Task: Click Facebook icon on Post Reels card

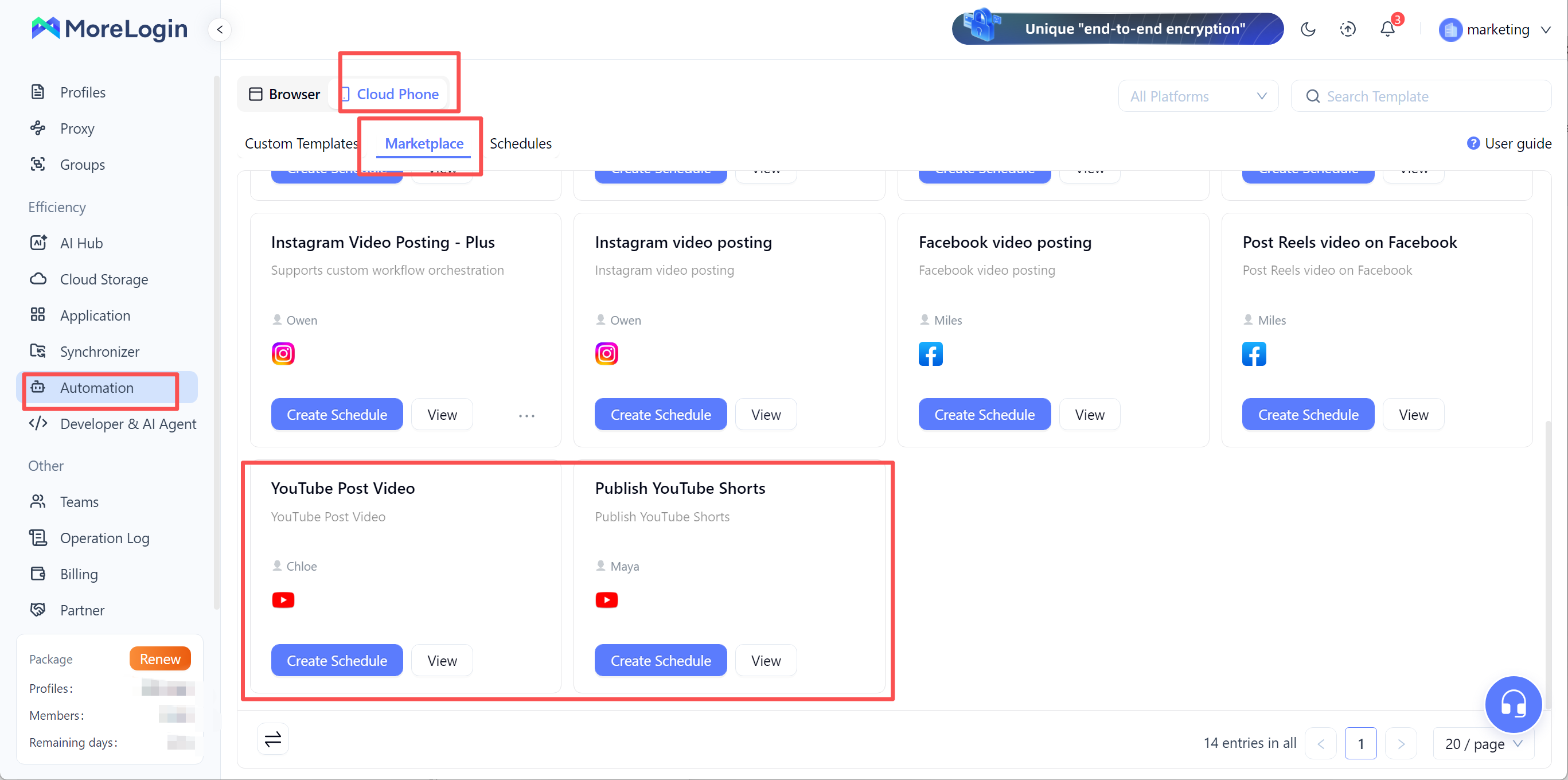Action: (x=1254, y=354)
